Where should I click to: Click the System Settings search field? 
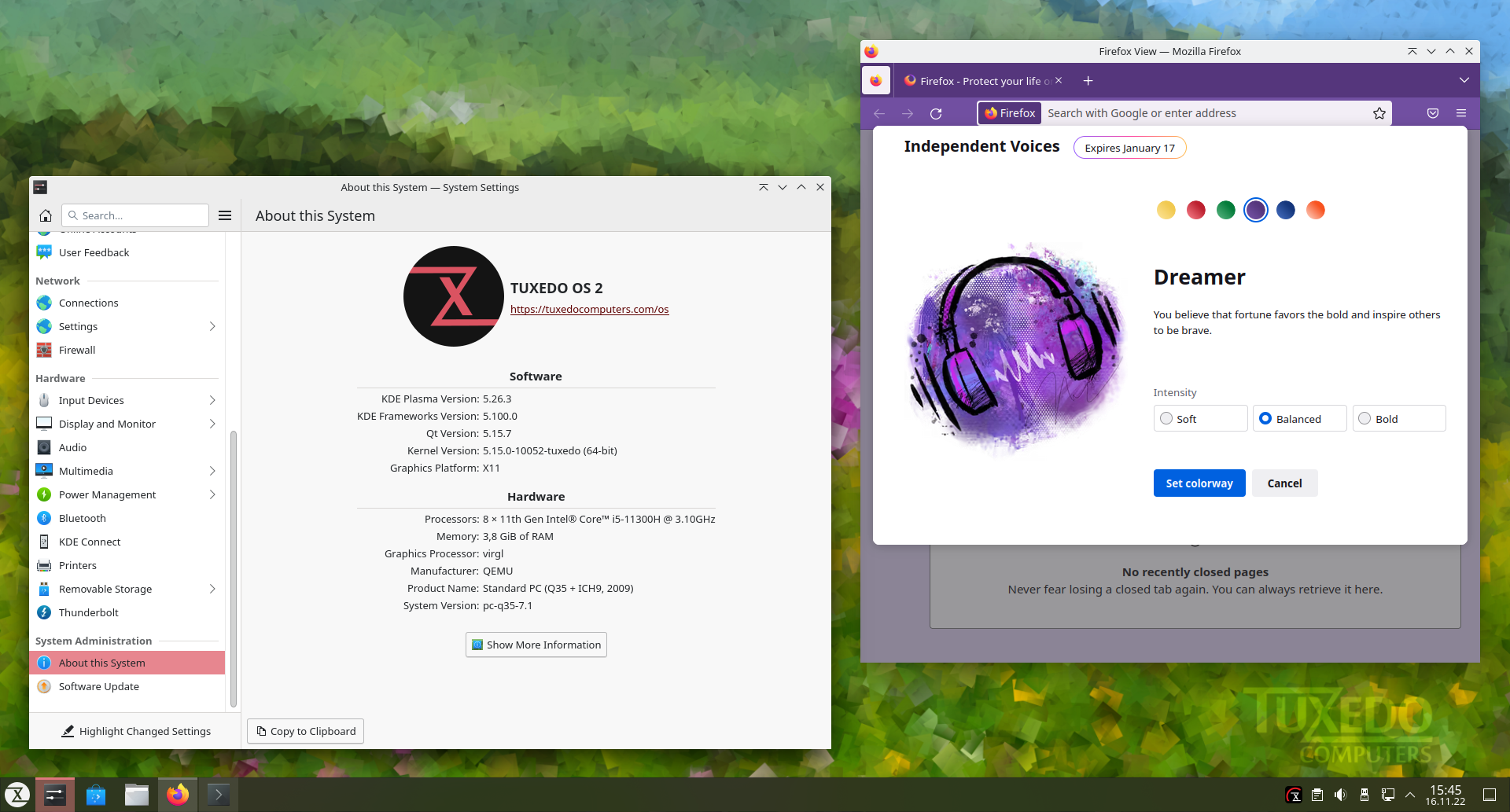tap(135, 215)
